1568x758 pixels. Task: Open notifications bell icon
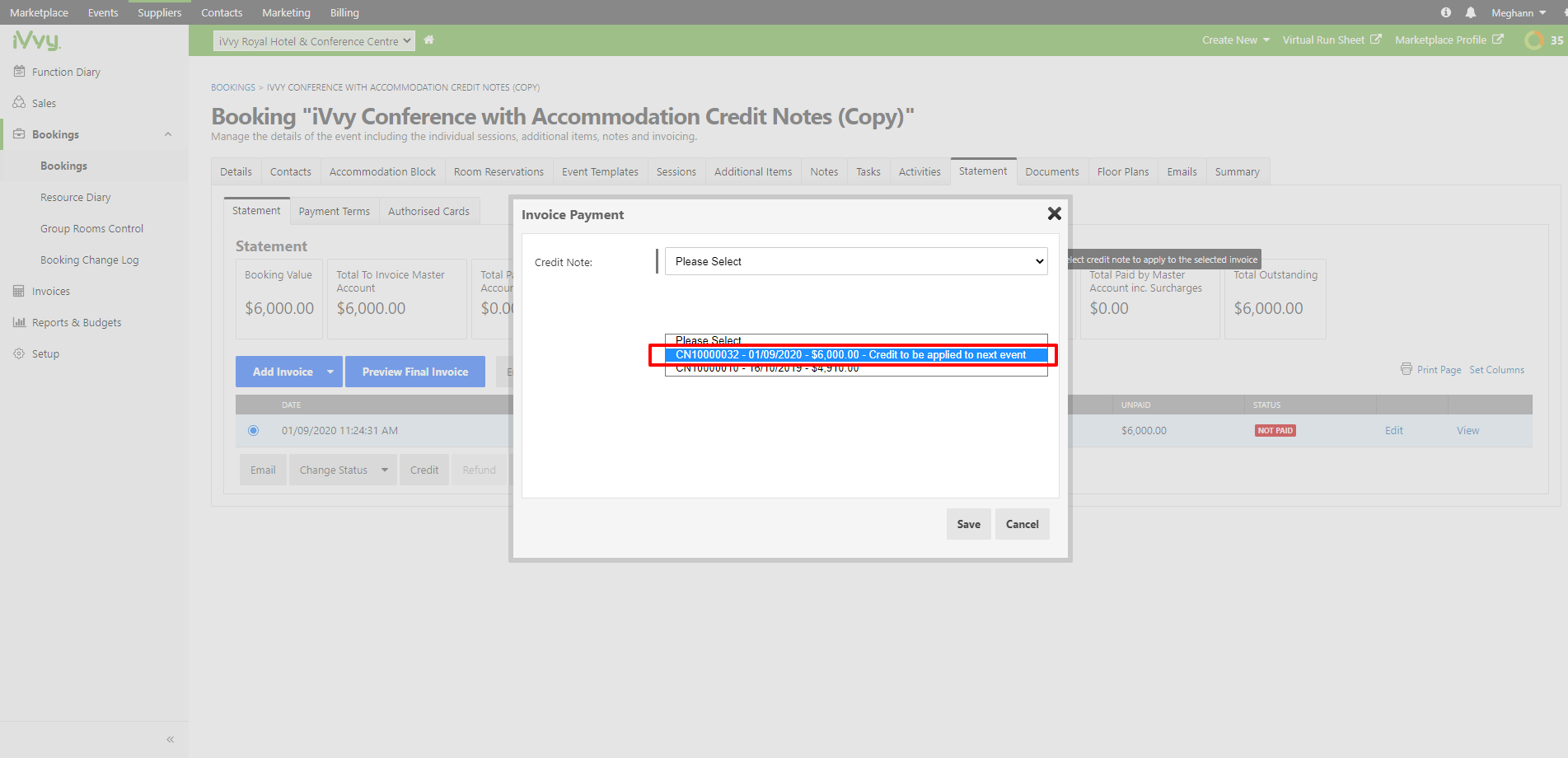(x=1470, y=12)
